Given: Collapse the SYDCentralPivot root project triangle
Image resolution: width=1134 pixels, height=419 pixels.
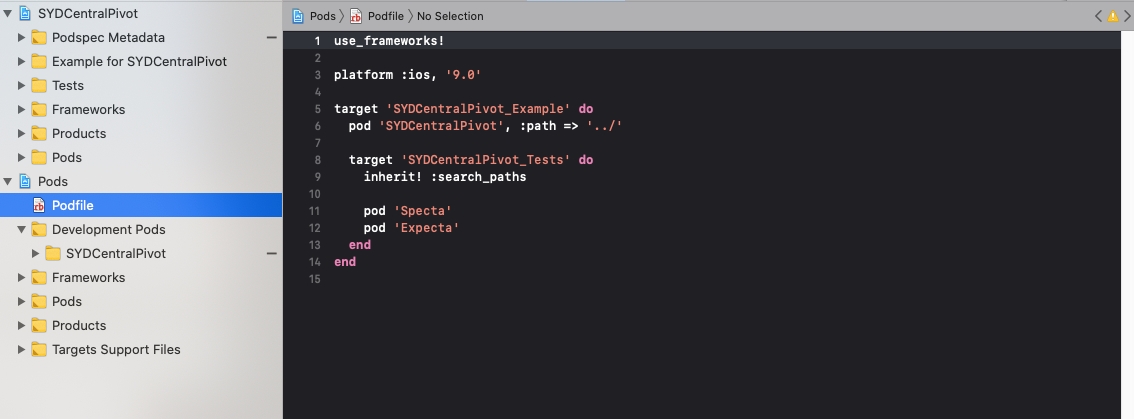Looking at the screenshot, I should coord(8,14).
